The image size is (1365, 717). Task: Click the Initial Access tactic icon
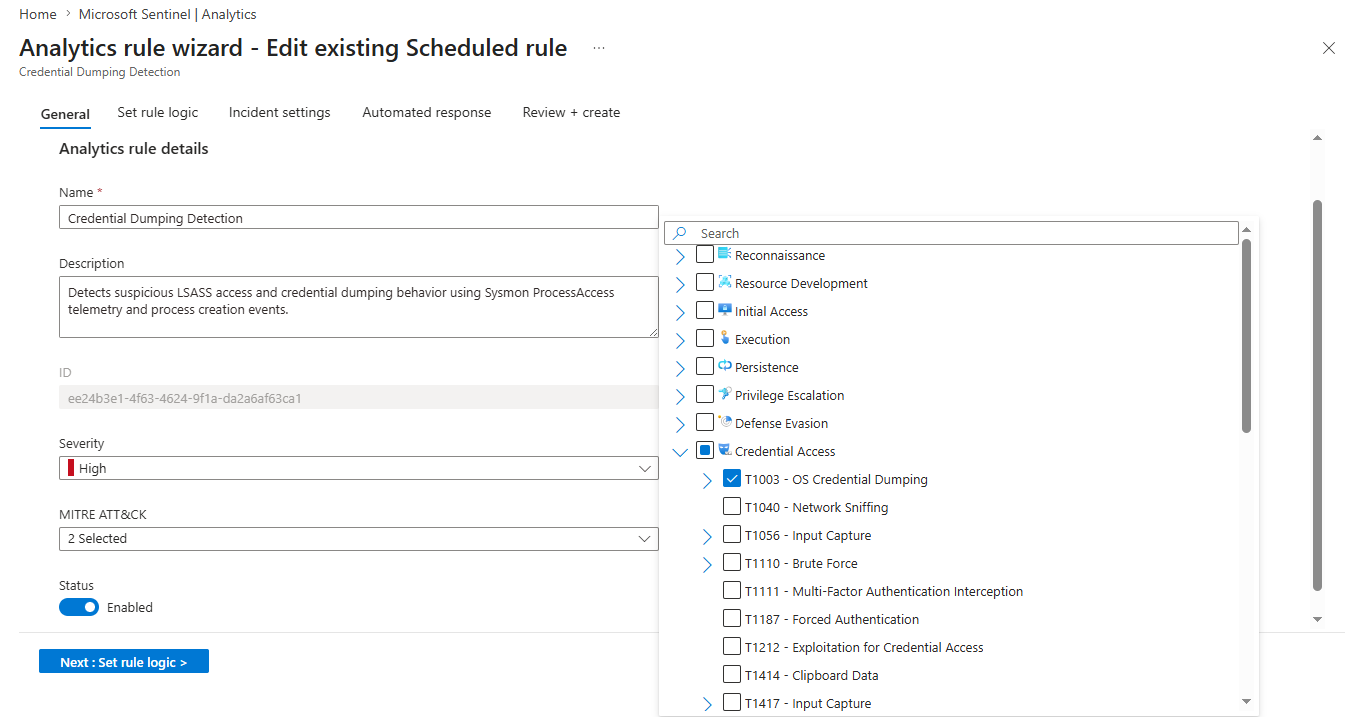pyautogui.click(x=725, y=310)
